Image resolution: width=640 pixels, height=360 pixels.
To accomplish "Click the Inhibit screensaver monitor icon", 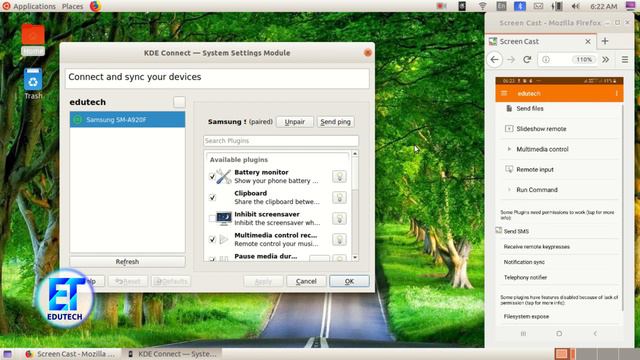I will click(x=224, y=218).
